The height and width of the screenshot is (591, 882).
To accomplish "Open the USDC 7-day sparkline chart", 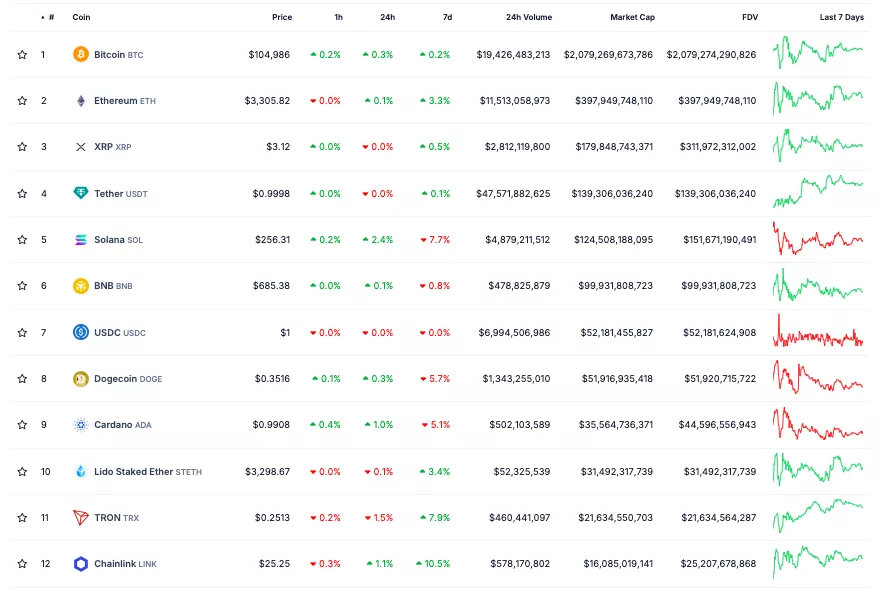I will click(817, 332).
